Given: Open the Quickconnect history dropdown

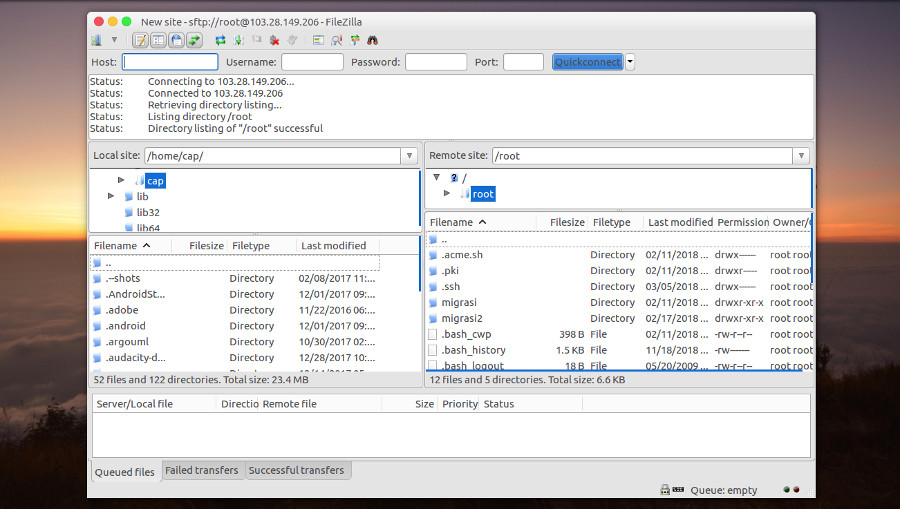Looking at the screenshot, I should (630, 62).
